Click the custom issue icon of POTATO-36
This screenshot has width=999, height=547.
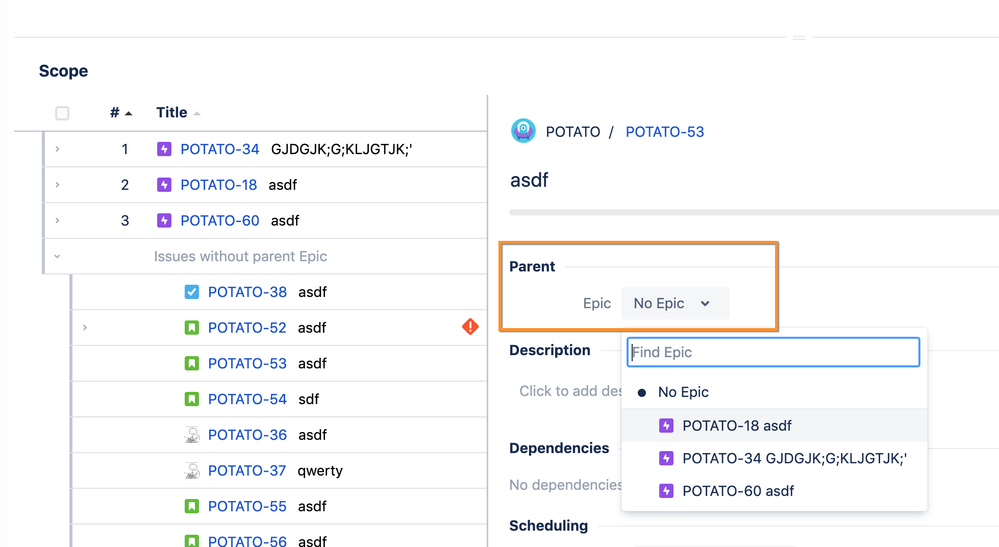click(192, 434)
